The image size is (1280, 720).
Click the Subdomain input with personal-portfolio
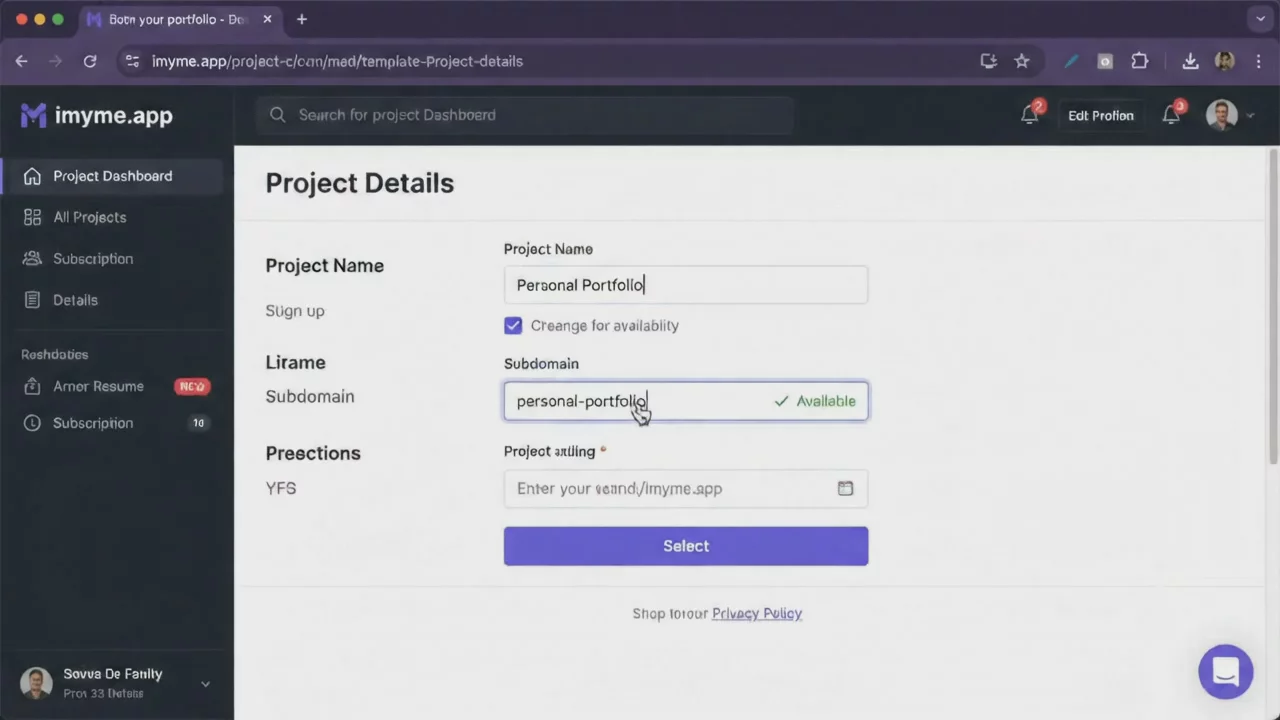click(x=686, y=401)
